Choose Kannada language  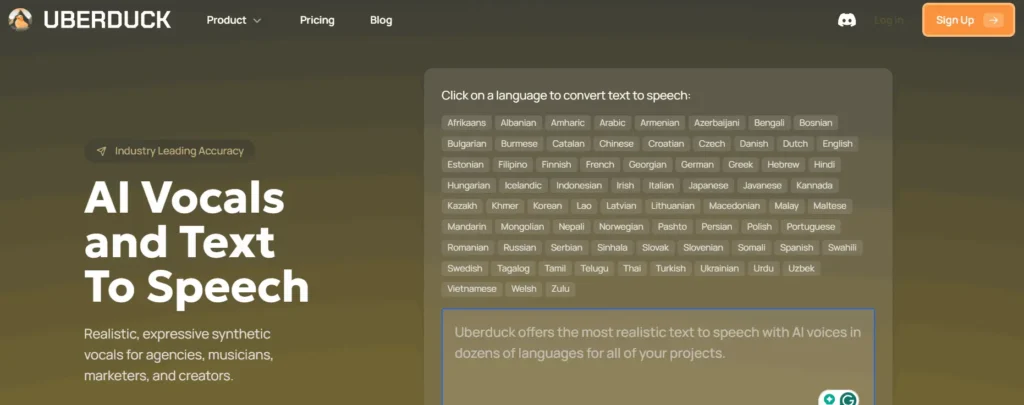pos(814,186)
